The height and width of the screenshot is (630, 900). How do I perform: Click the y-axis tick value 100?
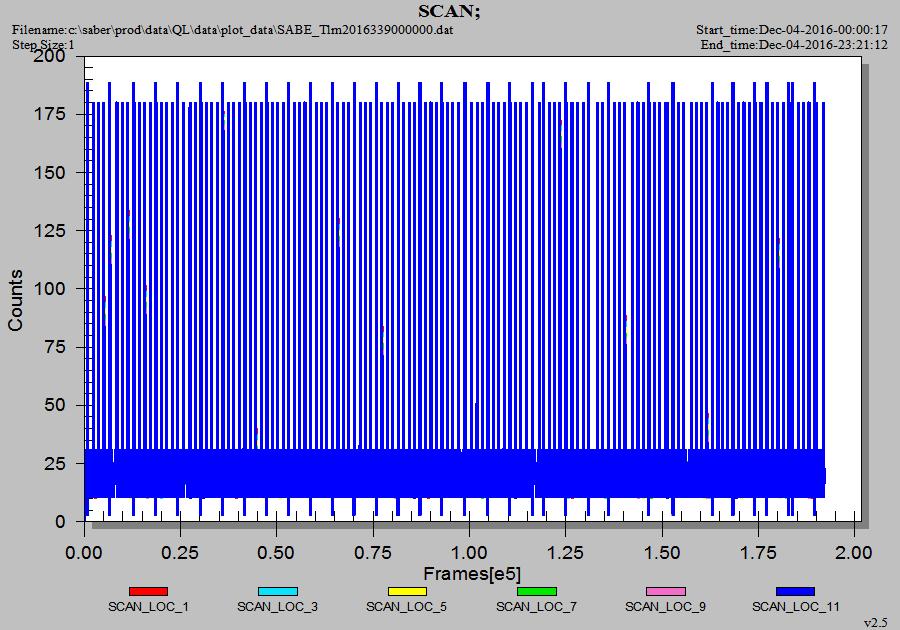(50, 289)
